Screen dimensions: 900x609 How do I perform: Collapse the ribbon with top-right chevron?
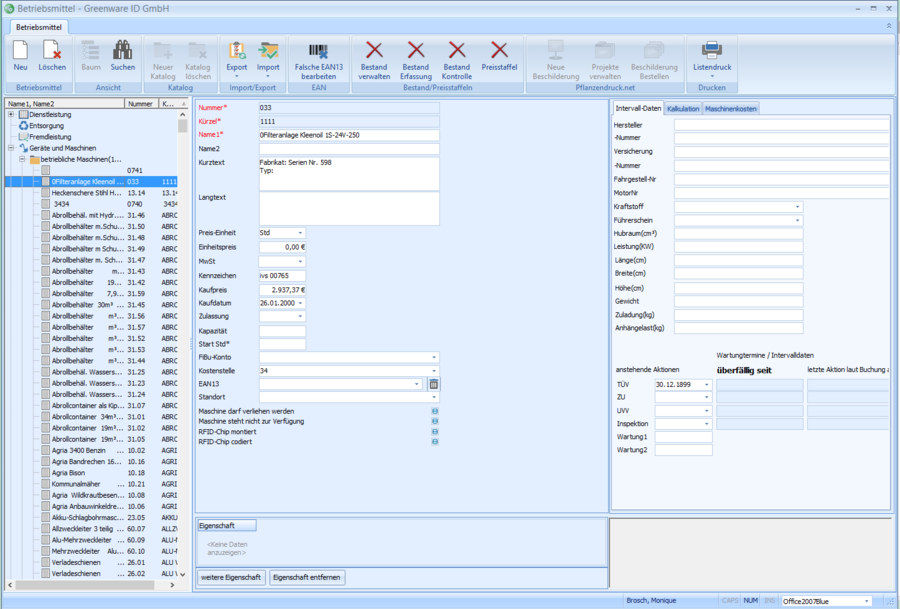(889, 26)
